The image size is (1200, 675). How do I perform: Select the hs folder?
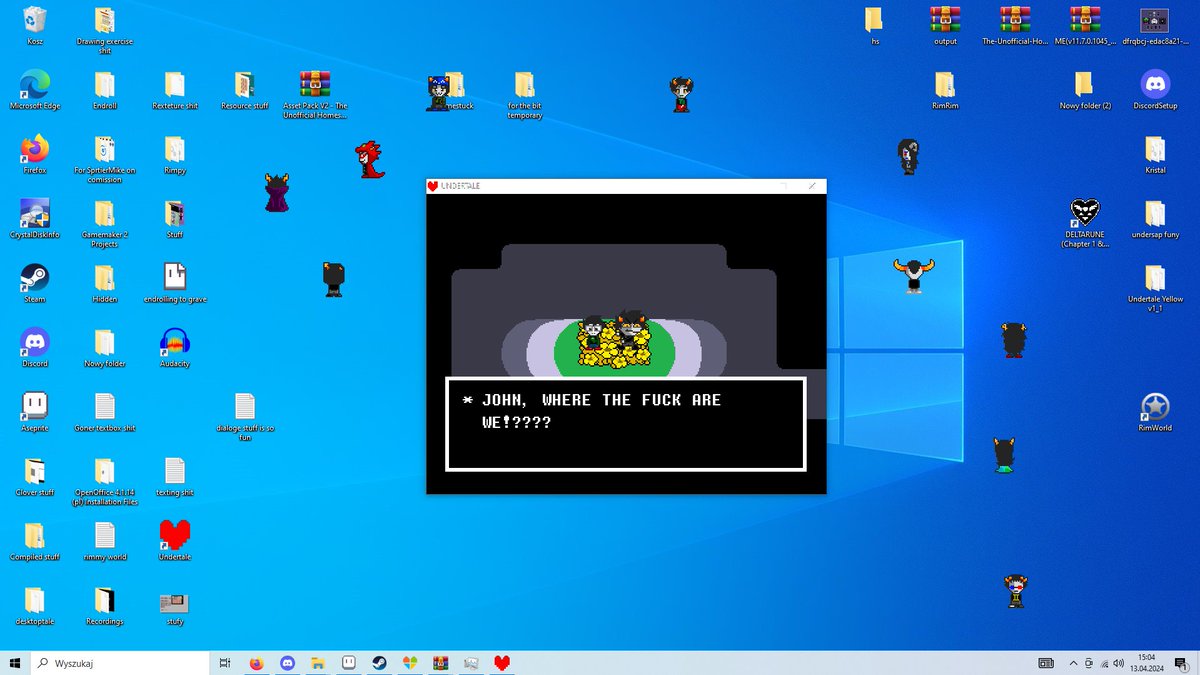(x=874, y=25)
